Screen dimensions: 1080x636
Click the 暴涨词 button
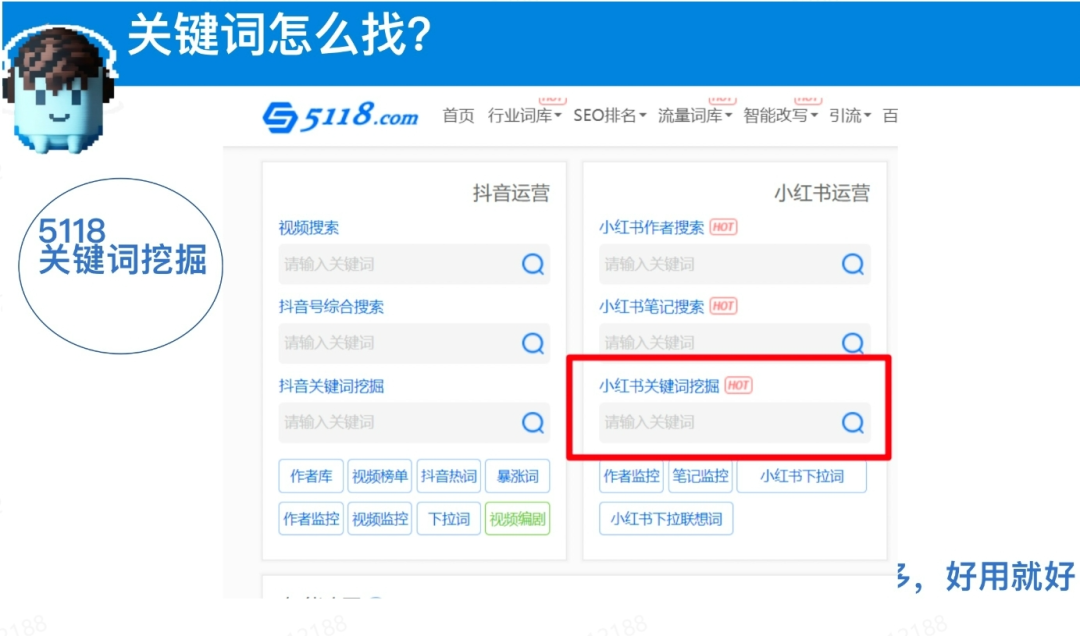pos(517,476)
